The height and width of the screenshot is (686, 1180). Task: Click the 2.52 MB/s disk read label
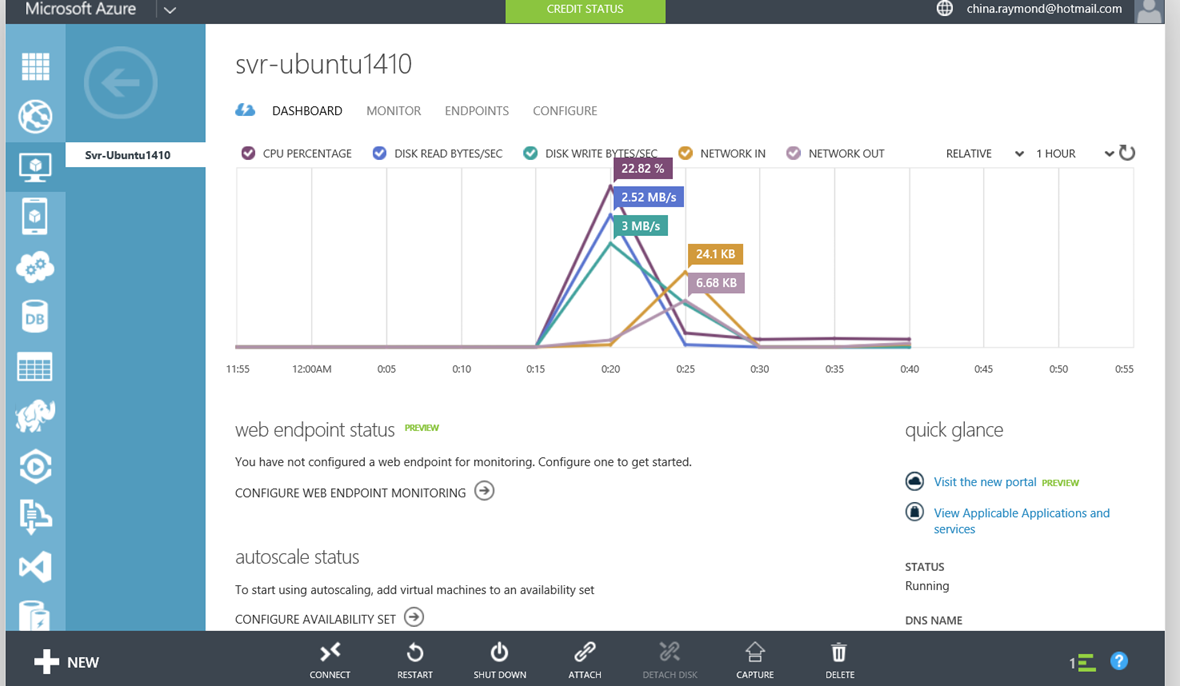tap(649, 197)
